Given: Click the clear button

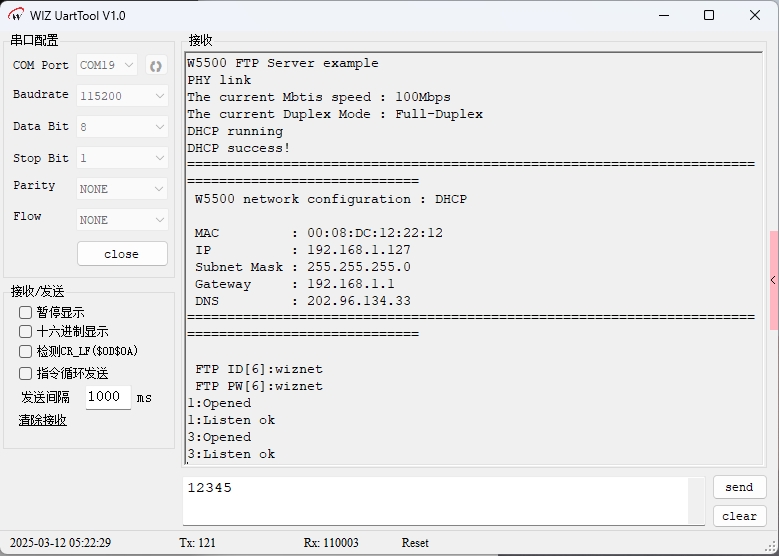Looking at the screenshot, I should pyautogui.click(x=739, y=516).
